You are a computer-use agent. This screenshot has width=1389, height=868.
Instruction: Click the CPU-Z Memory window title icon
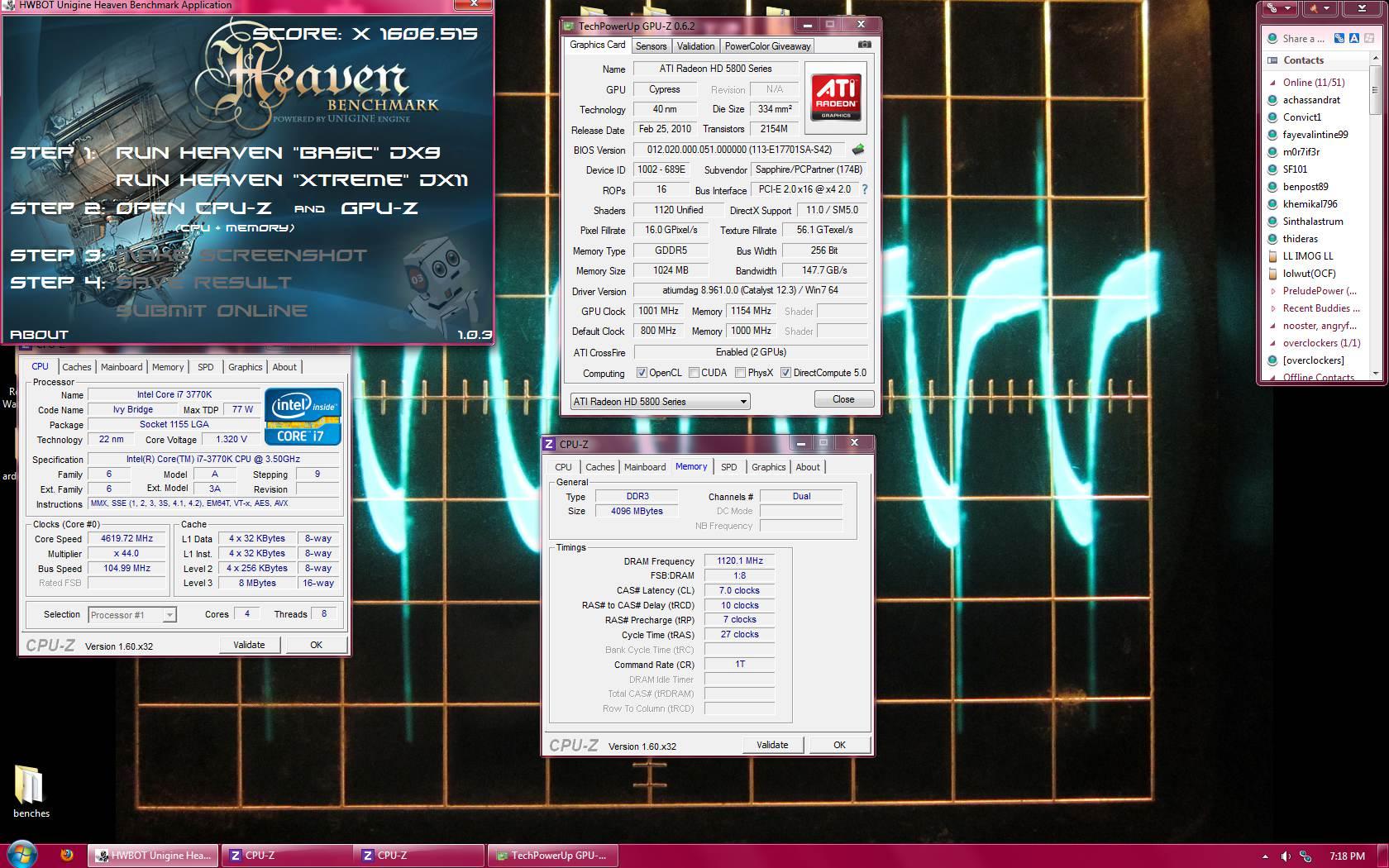tap(549, 444)
